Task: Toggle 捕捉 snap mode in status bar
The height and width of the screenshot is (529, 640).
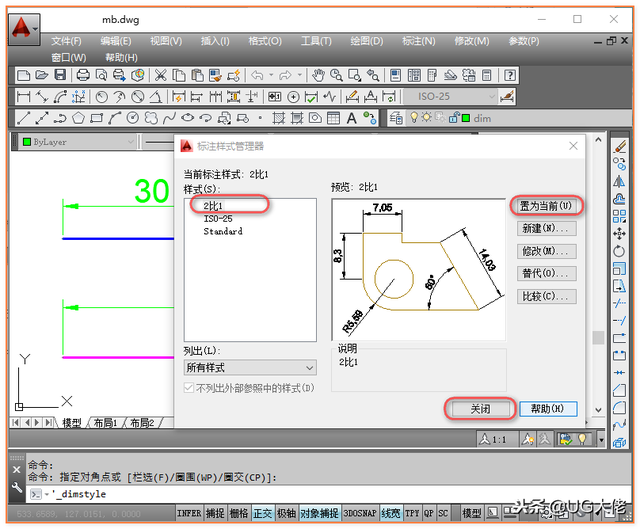Action: click(x=215, y=513)
